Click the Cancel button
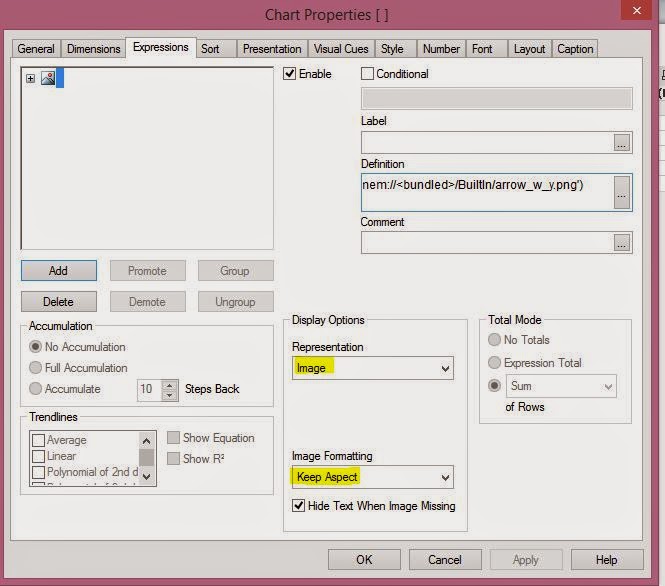The height and width of the screenshot is (586, 665). tap(445, 560)
